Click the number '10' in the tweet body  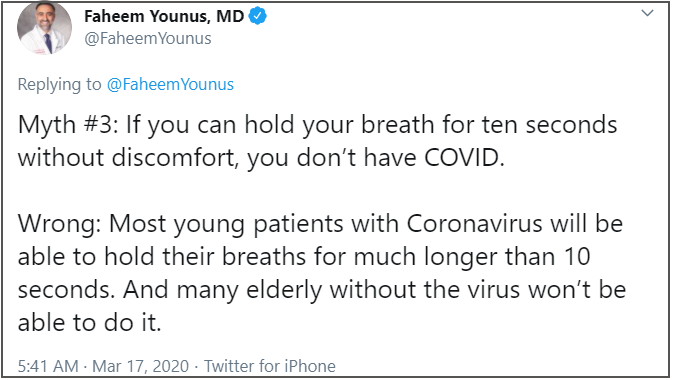coord(576,257)
